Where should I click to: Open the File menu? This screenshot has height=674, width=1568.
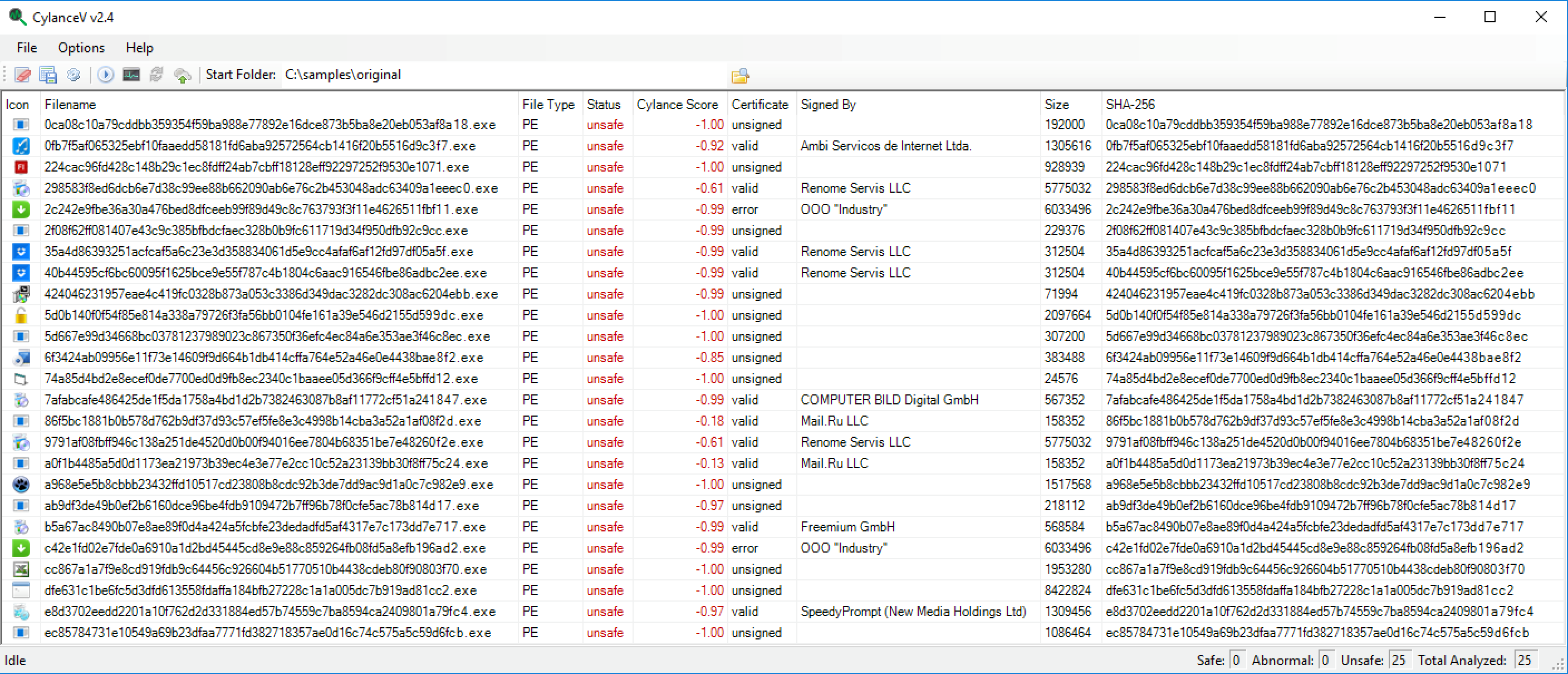coord(27,47)
